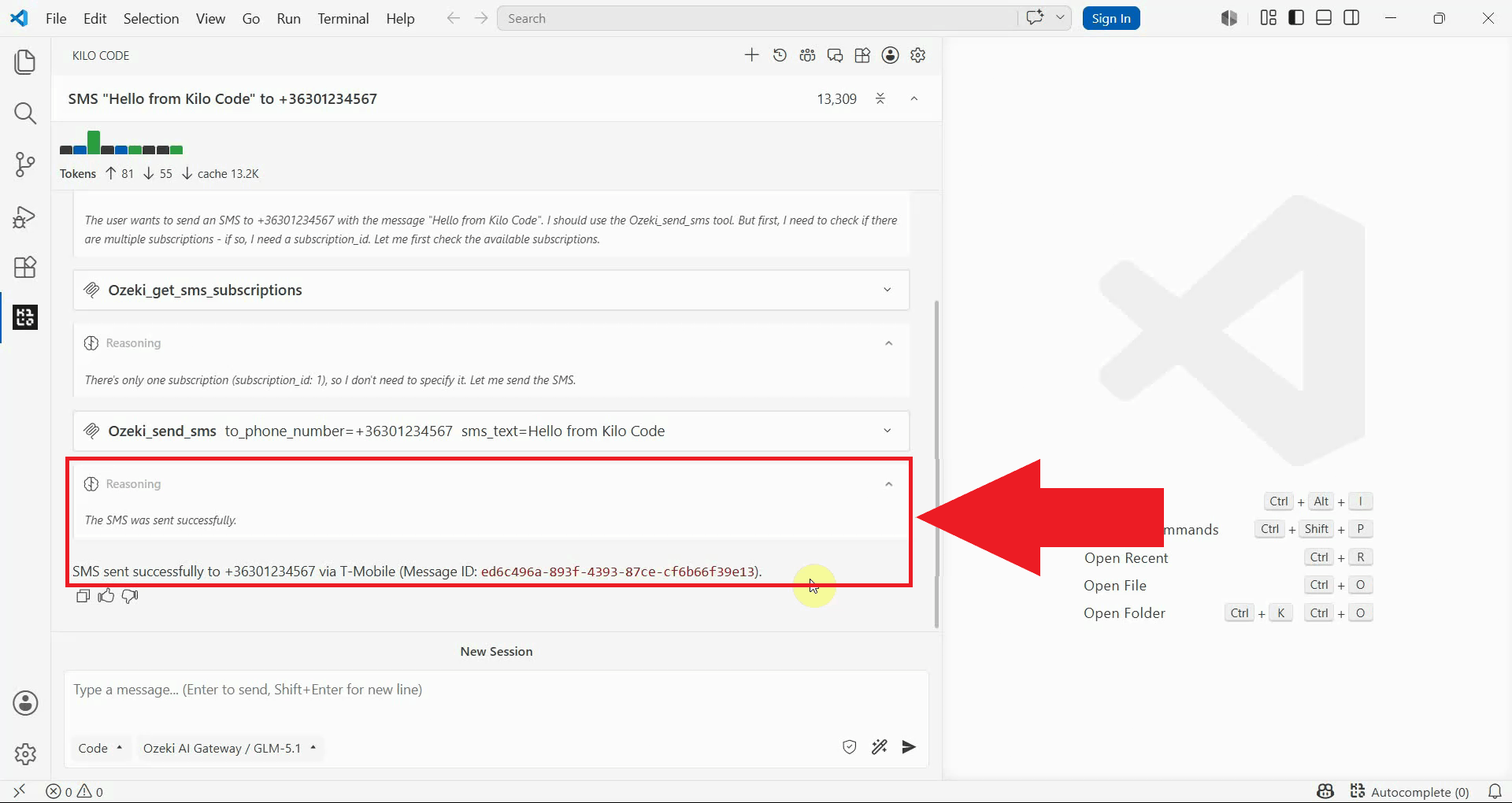
Task: Click the message ID ed6c496a code text
Action: tap(618, 572)
